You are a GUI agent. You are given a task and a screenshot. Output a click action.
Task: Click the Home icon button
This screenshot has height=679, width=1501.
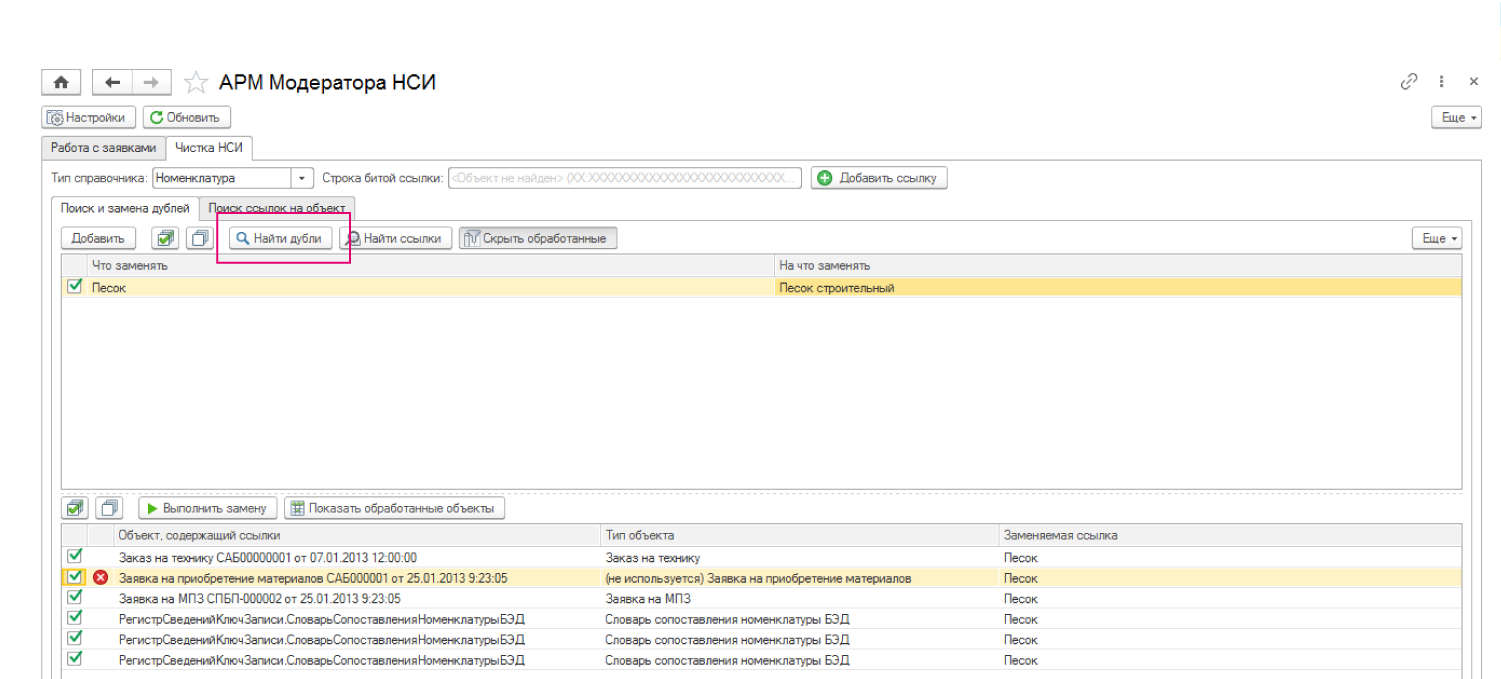[61, 82]
